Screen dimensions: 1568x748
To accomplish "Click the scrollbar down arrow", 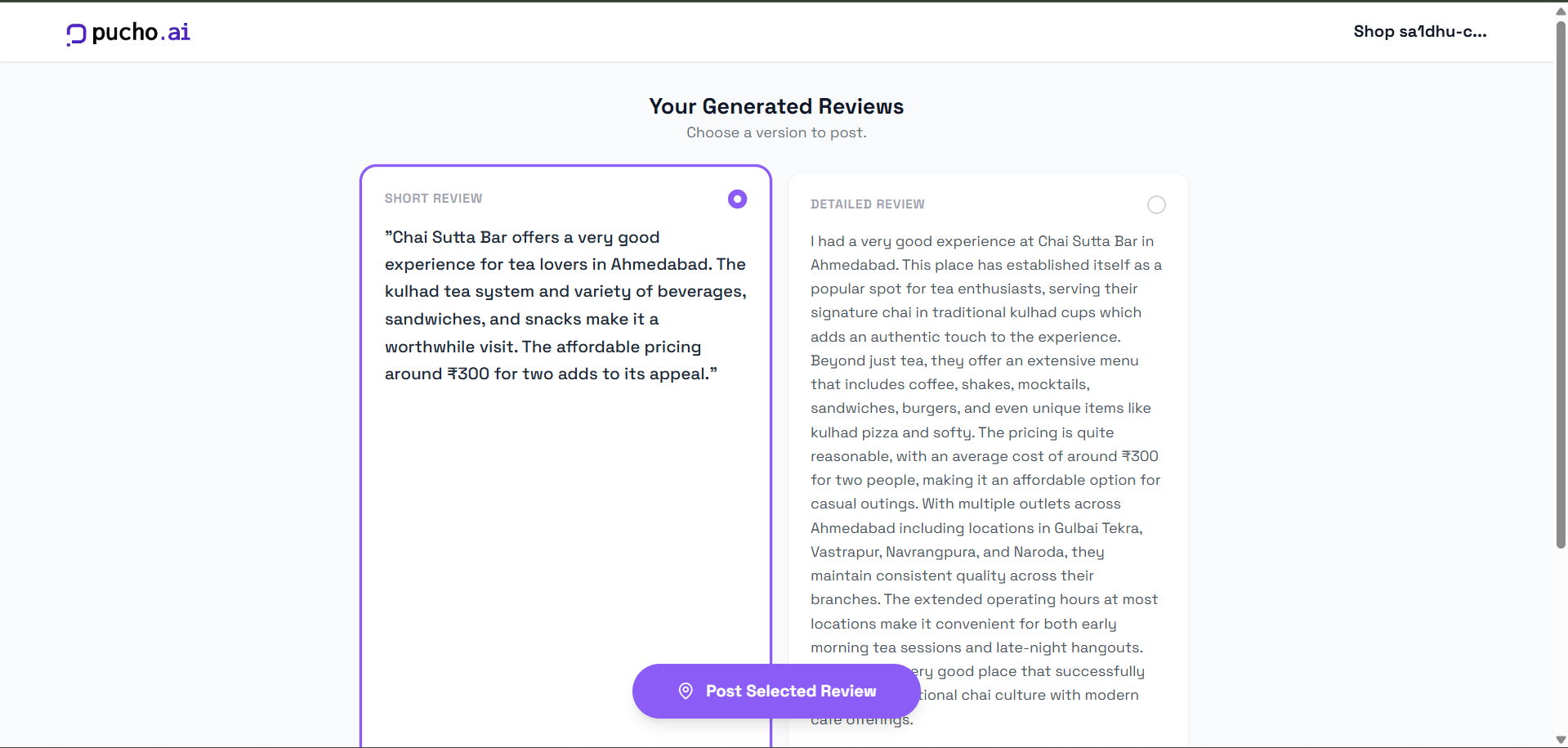I will tap(1561, 740).
